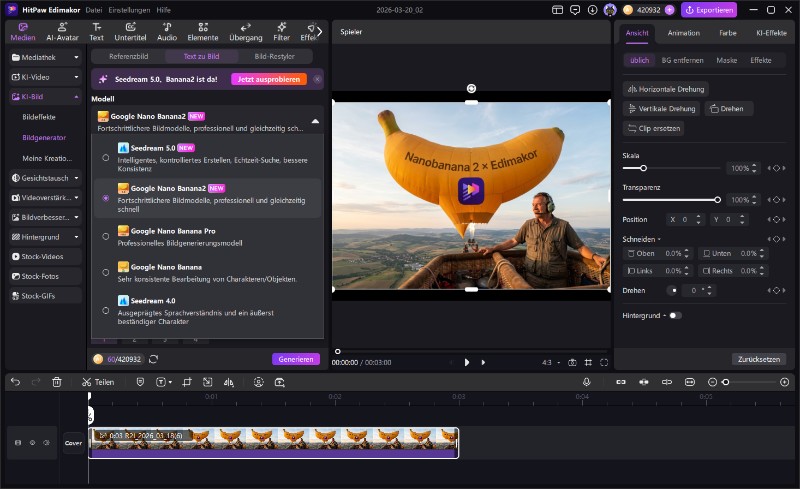Open the Untertitel subtitle tool

tap(130, 31)
